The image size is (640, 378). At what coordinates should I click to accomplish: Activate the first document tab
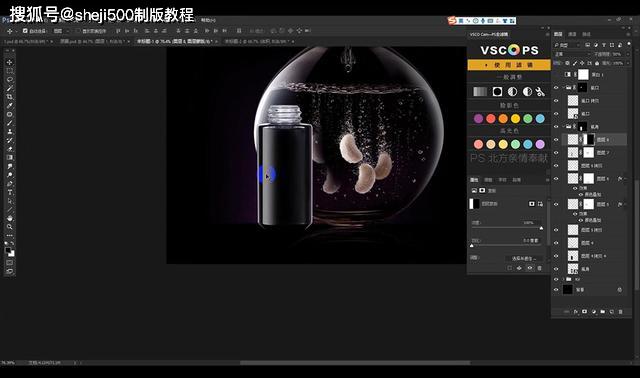pyautogui.click(x=28, y=41)
